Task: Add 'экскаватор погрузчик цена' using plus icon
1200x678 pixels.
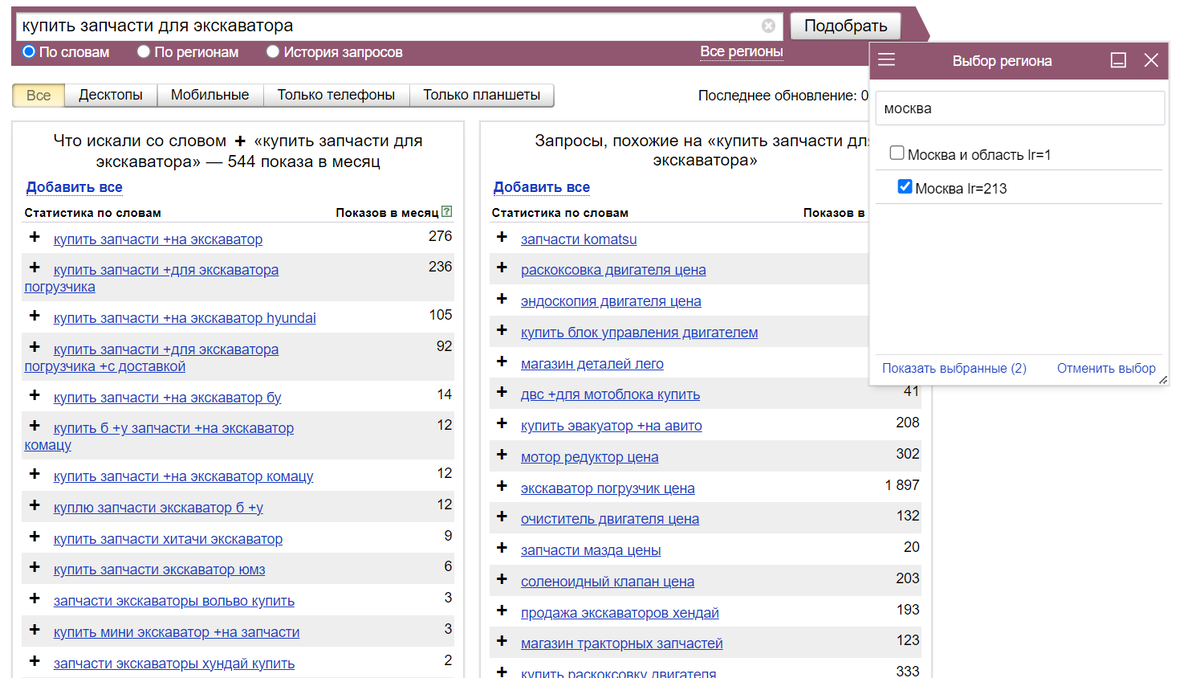Action: click(502, 487)
